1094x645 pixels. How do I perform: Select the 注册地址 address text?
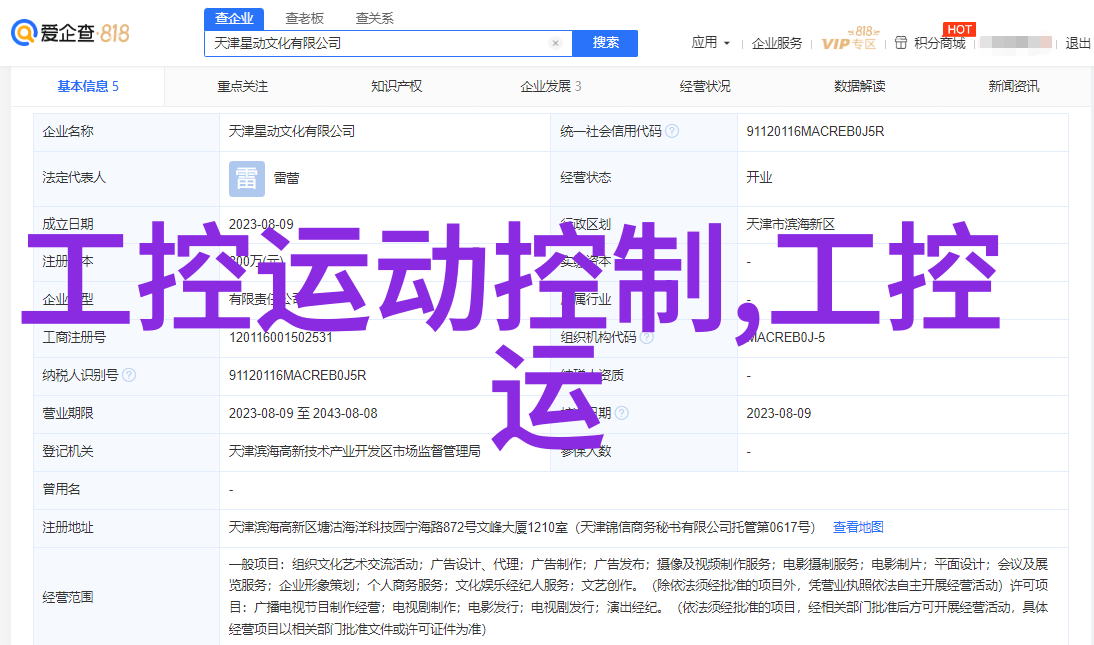522,528
